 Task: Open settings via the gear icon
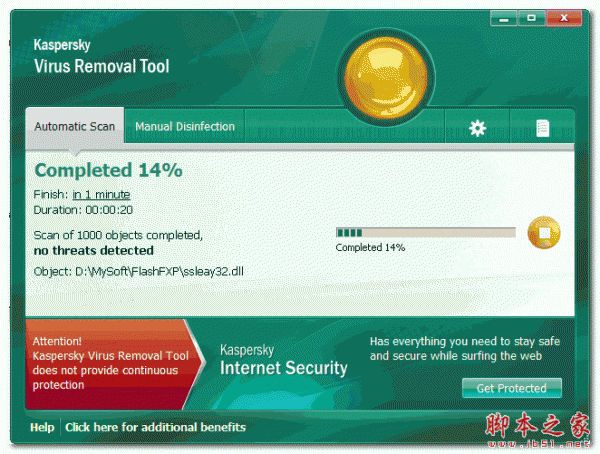click(477, 128)
